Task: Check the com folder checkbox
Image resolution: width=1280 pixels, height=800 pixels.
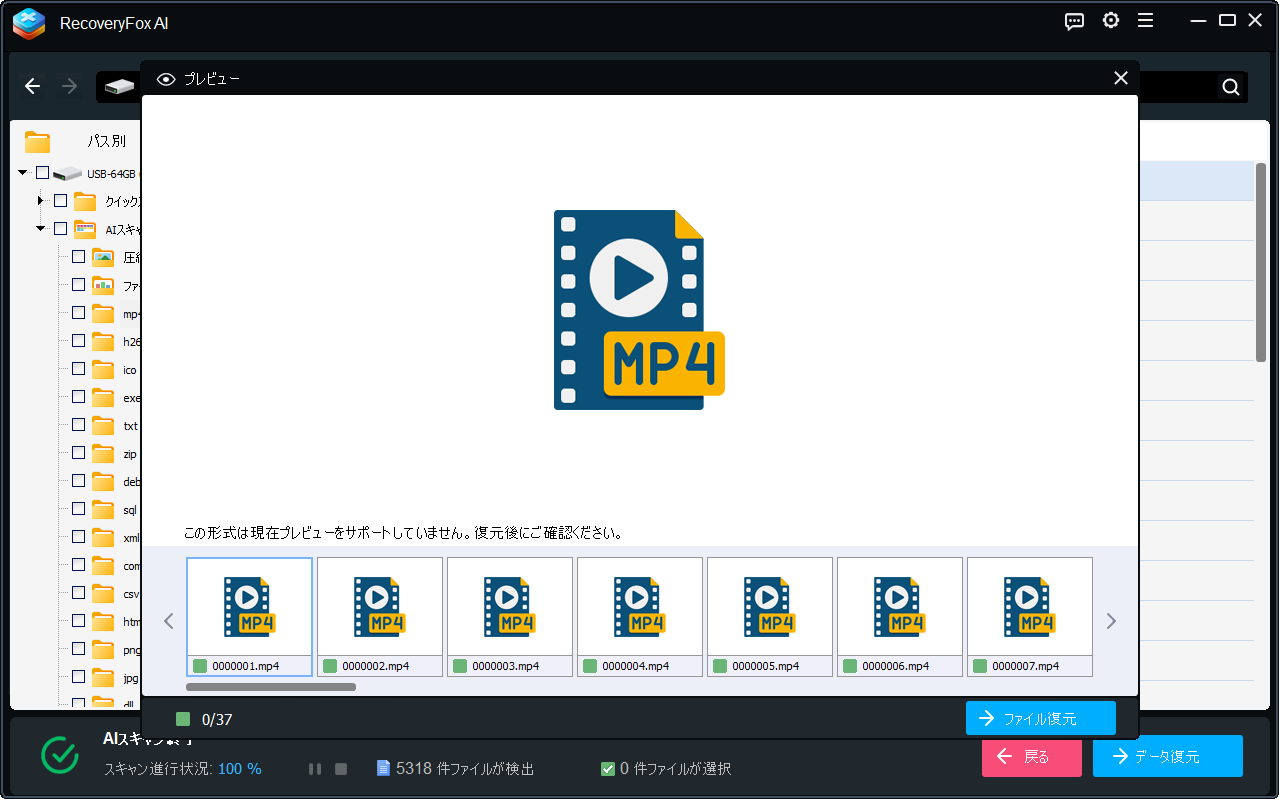Action: click(78, 565)
